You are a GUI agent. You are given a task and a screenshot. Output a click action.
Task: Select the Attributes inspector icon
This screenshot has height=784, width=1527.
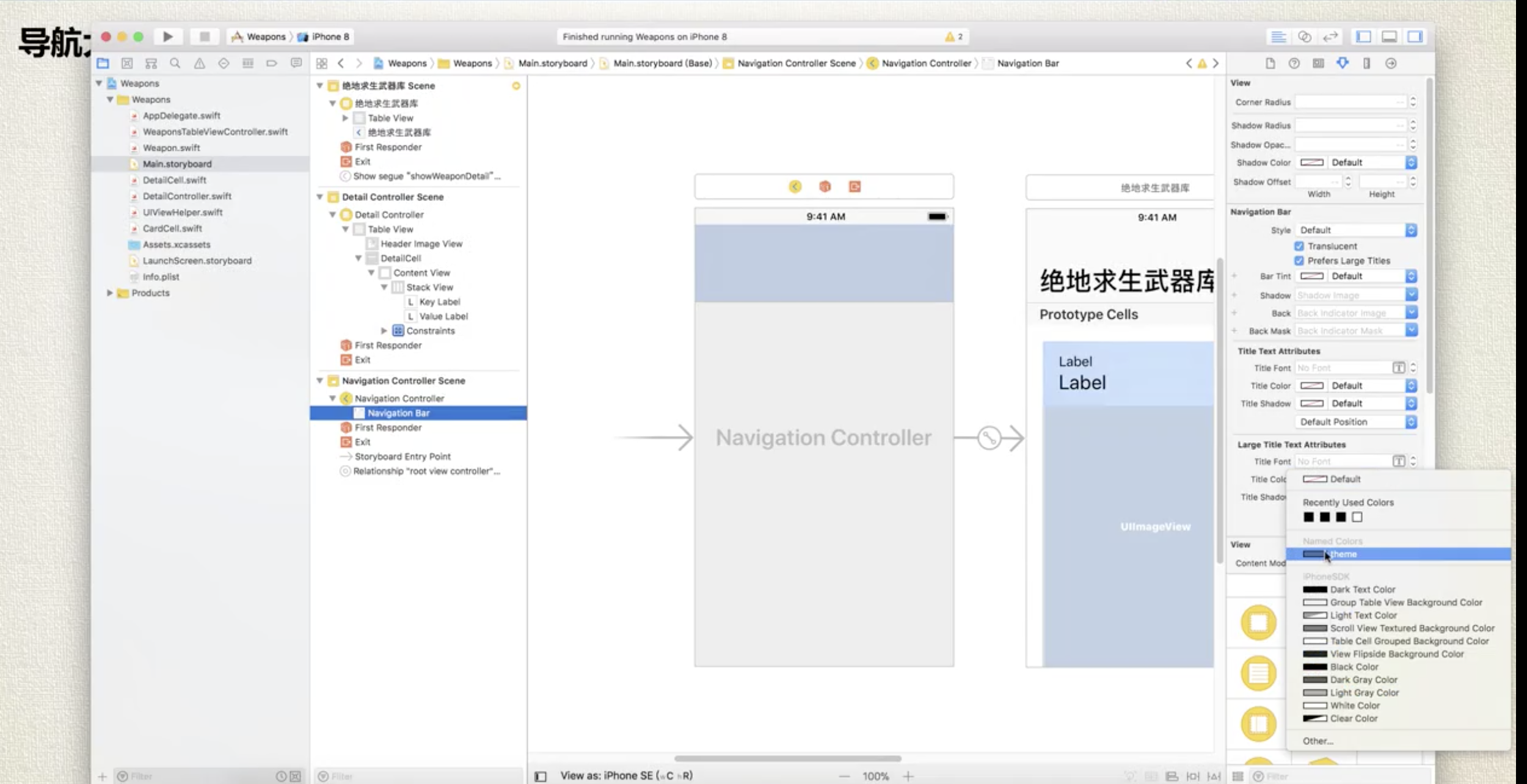coord(1343,63)
